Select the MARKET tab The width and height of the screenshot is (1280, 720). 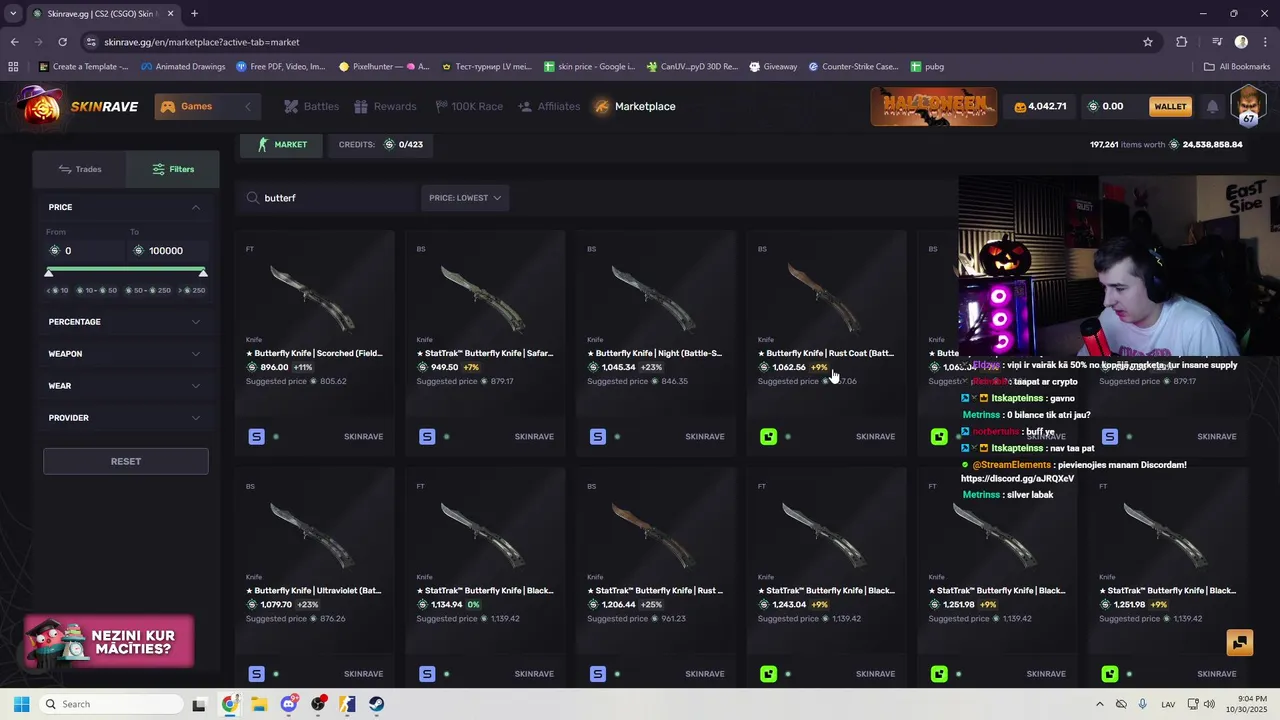coord(283,144)
